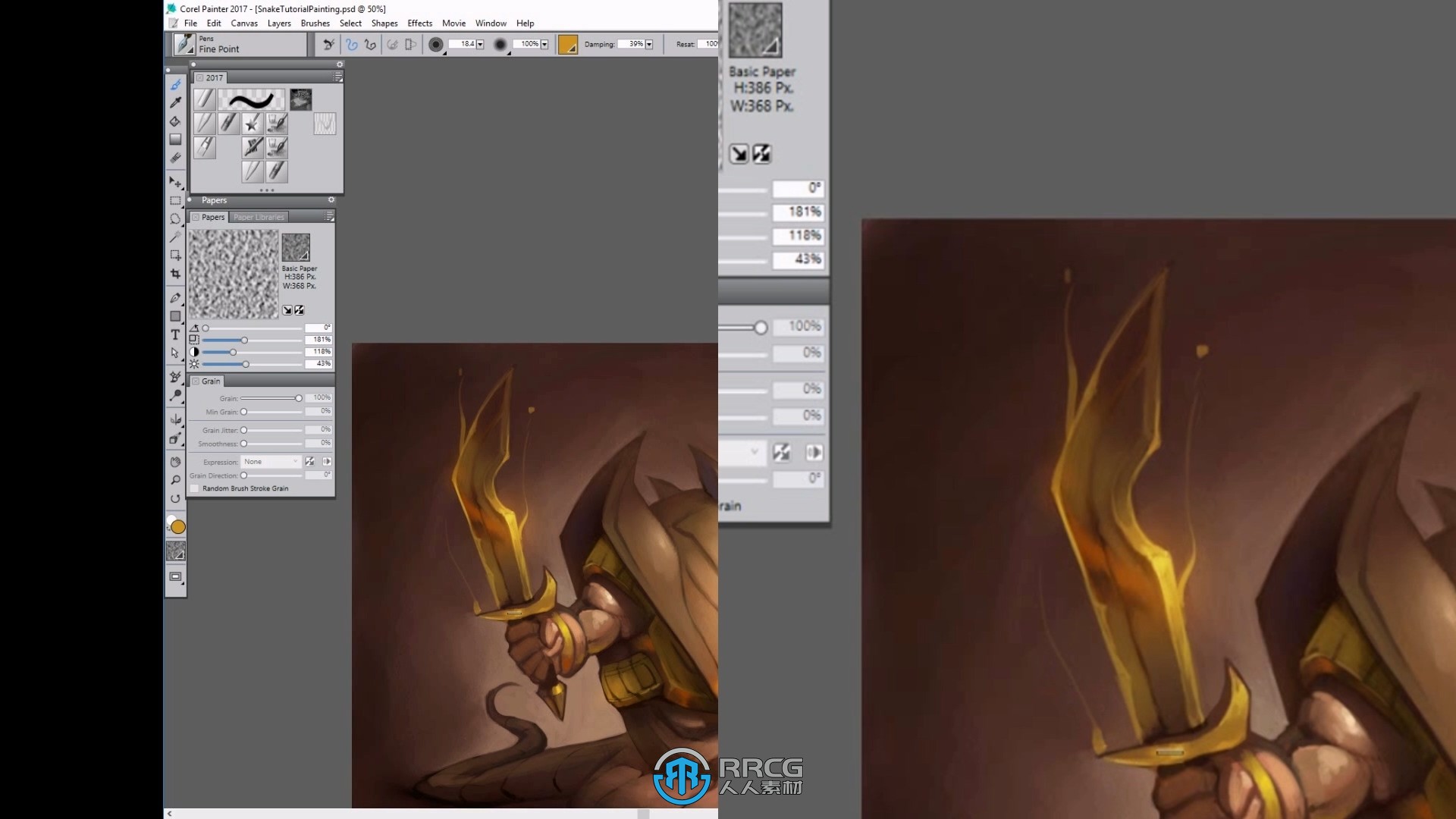The width and height of the screenshot is (1456, 819).
Task: Open the File menu
Action: pyautogui.click(x=190, y=24)
